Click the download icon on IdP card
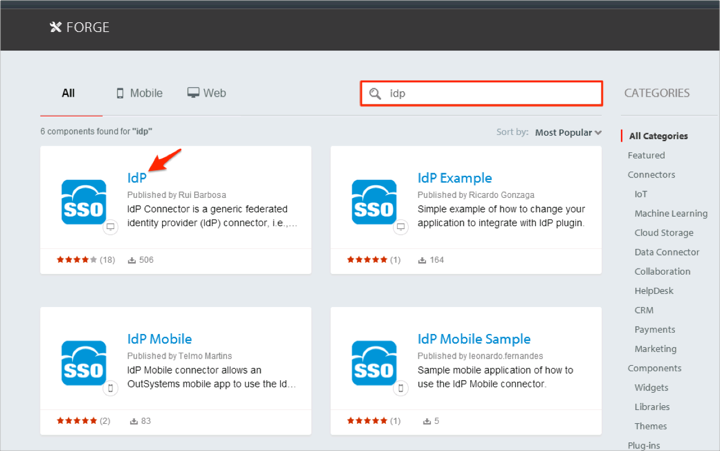The height and width of the screenshot is (451, 720). (133, 260)
